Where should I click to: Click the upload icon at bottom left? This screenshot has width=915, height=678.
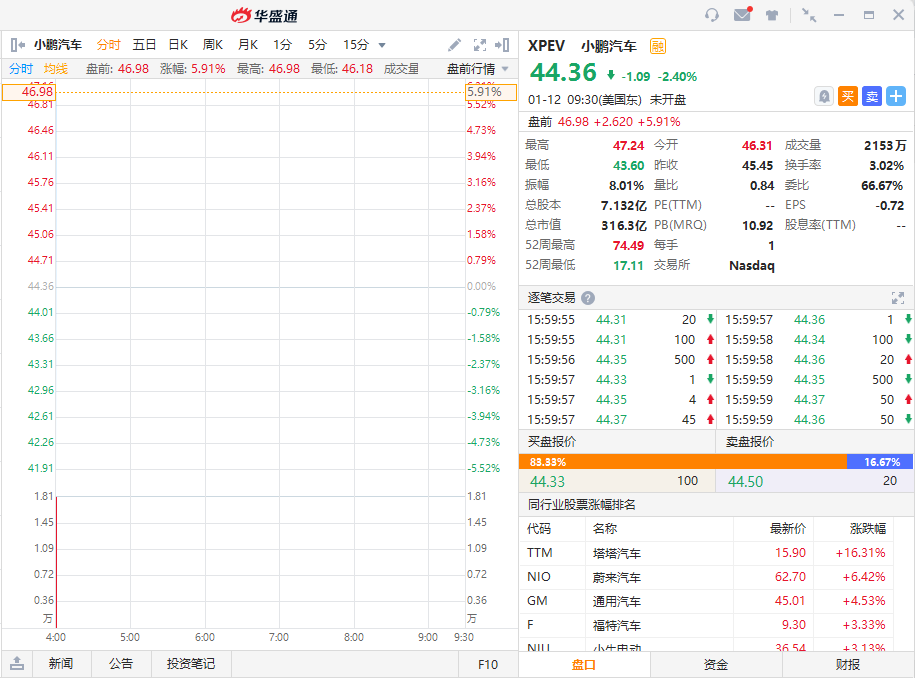coord(17,664)
